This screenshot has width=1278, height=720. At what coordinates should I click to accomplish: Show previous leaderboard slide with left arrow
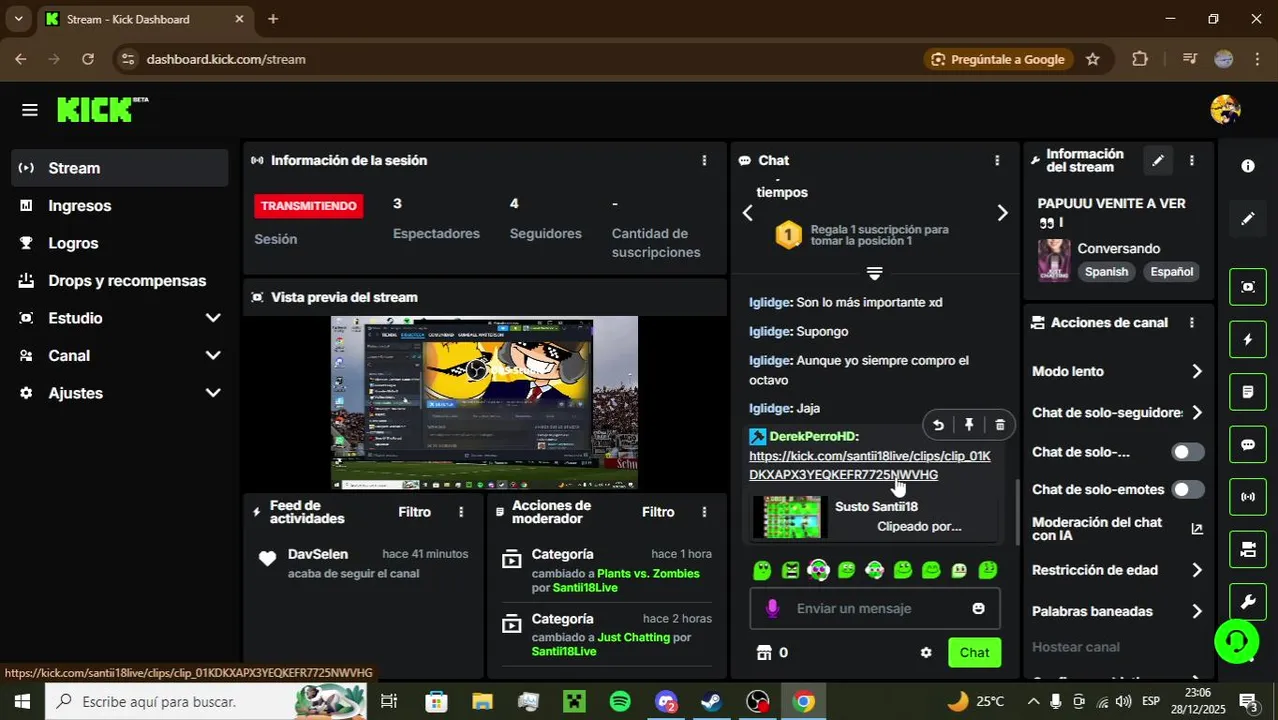tap(748, 212)
